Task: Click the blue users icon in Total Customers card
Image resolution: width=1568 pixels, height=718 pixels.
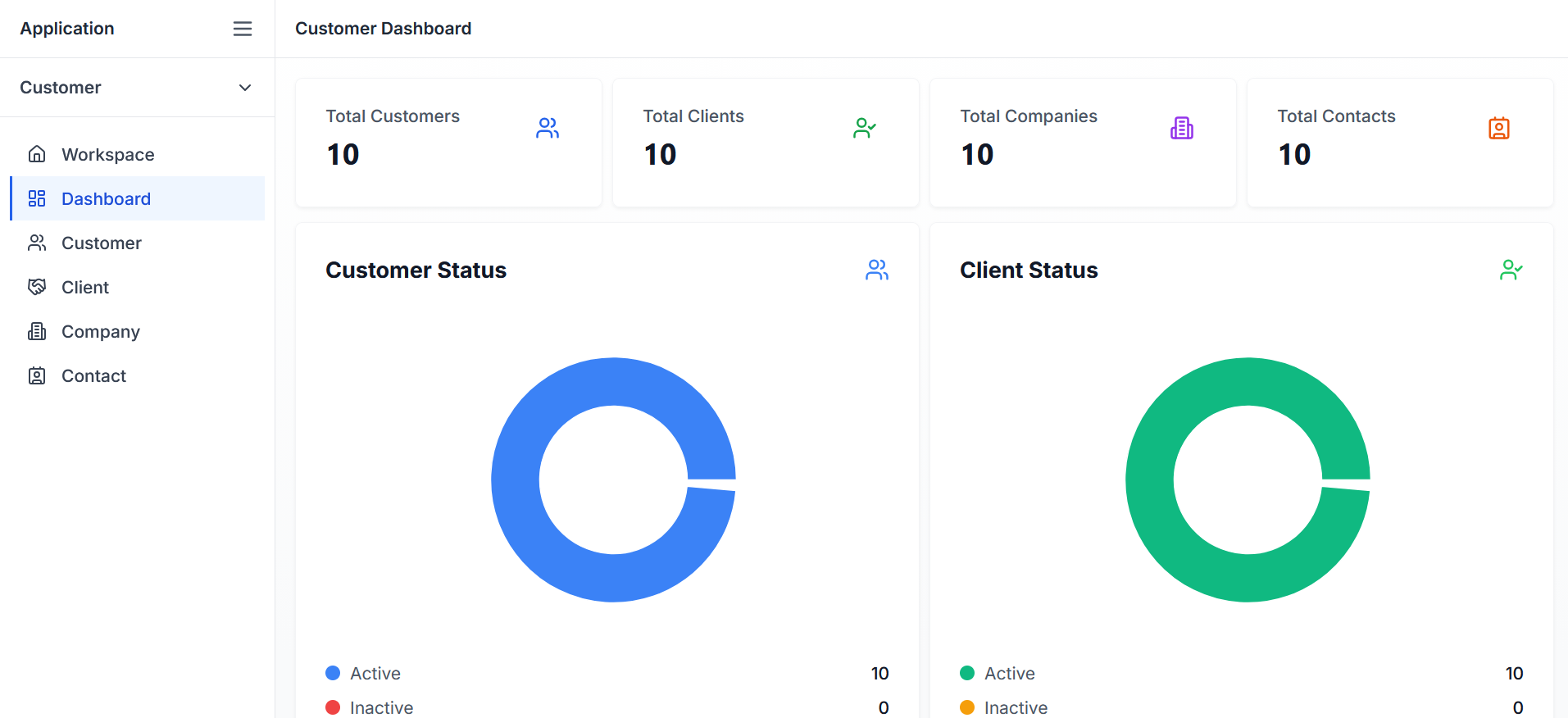Action: [x=548, y=128]
